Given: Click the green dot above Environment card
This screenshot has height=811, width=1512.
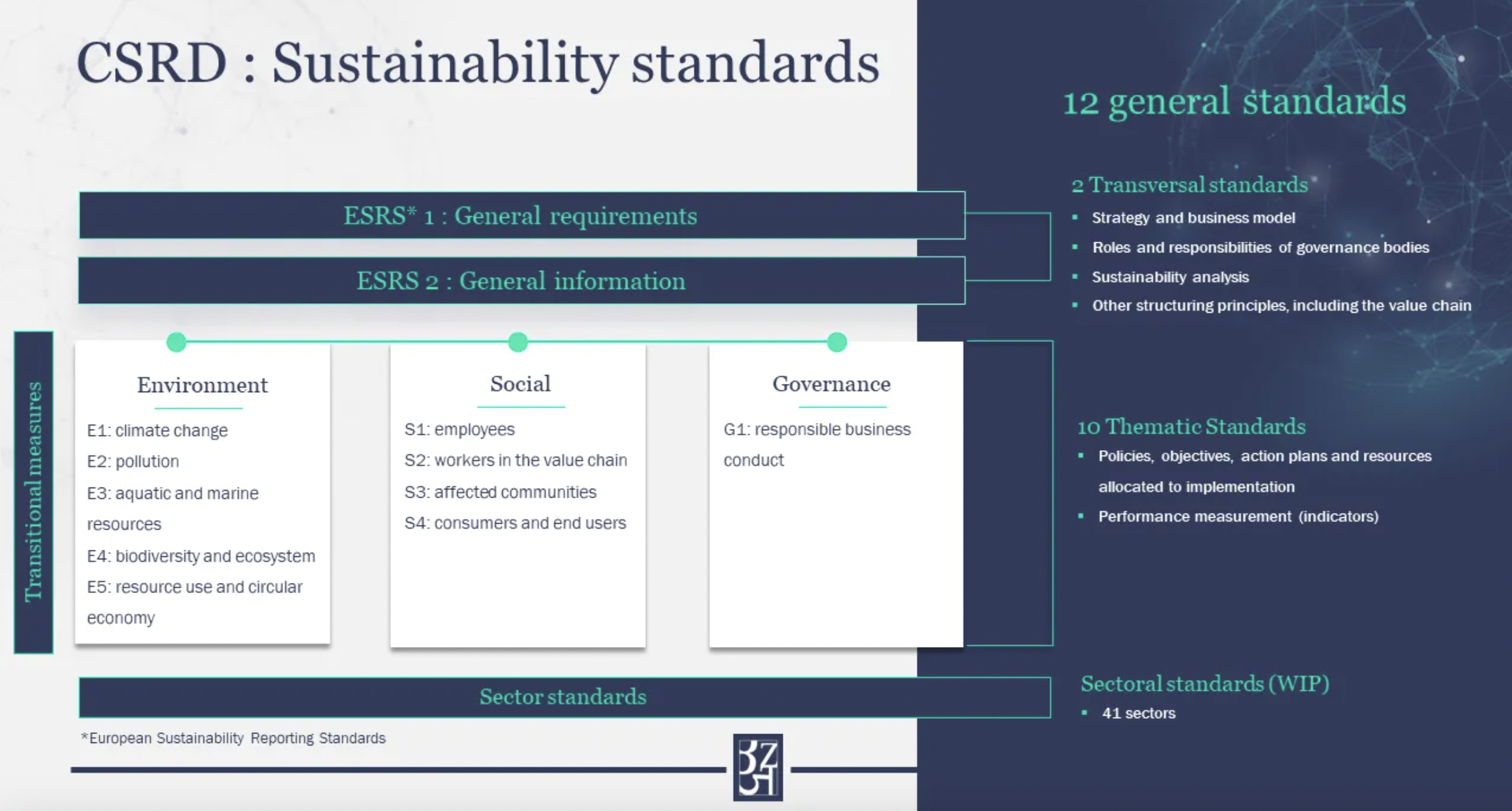Looking at the screenshot, I should point(176,342).
